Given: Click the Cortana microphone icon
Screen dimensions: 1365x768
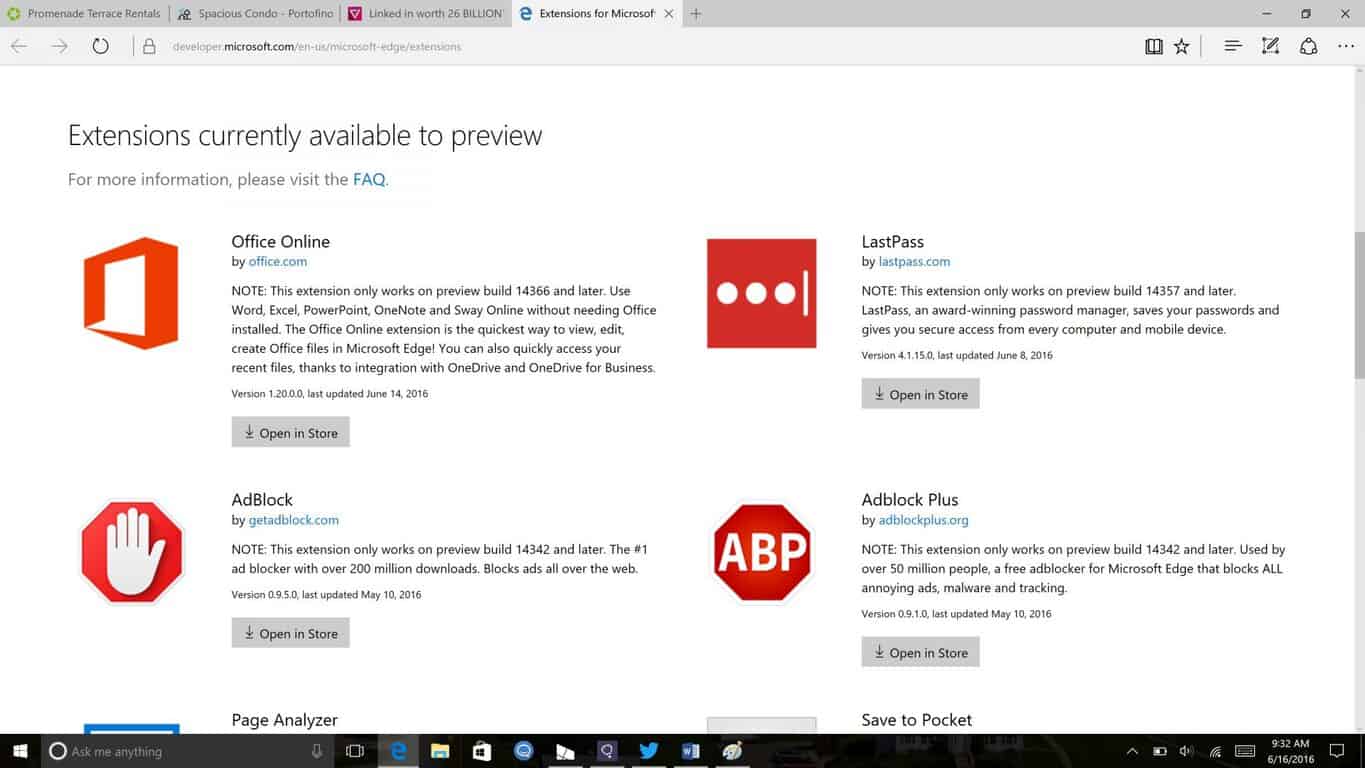Looking at the screenshot, I should click(317, 751).
